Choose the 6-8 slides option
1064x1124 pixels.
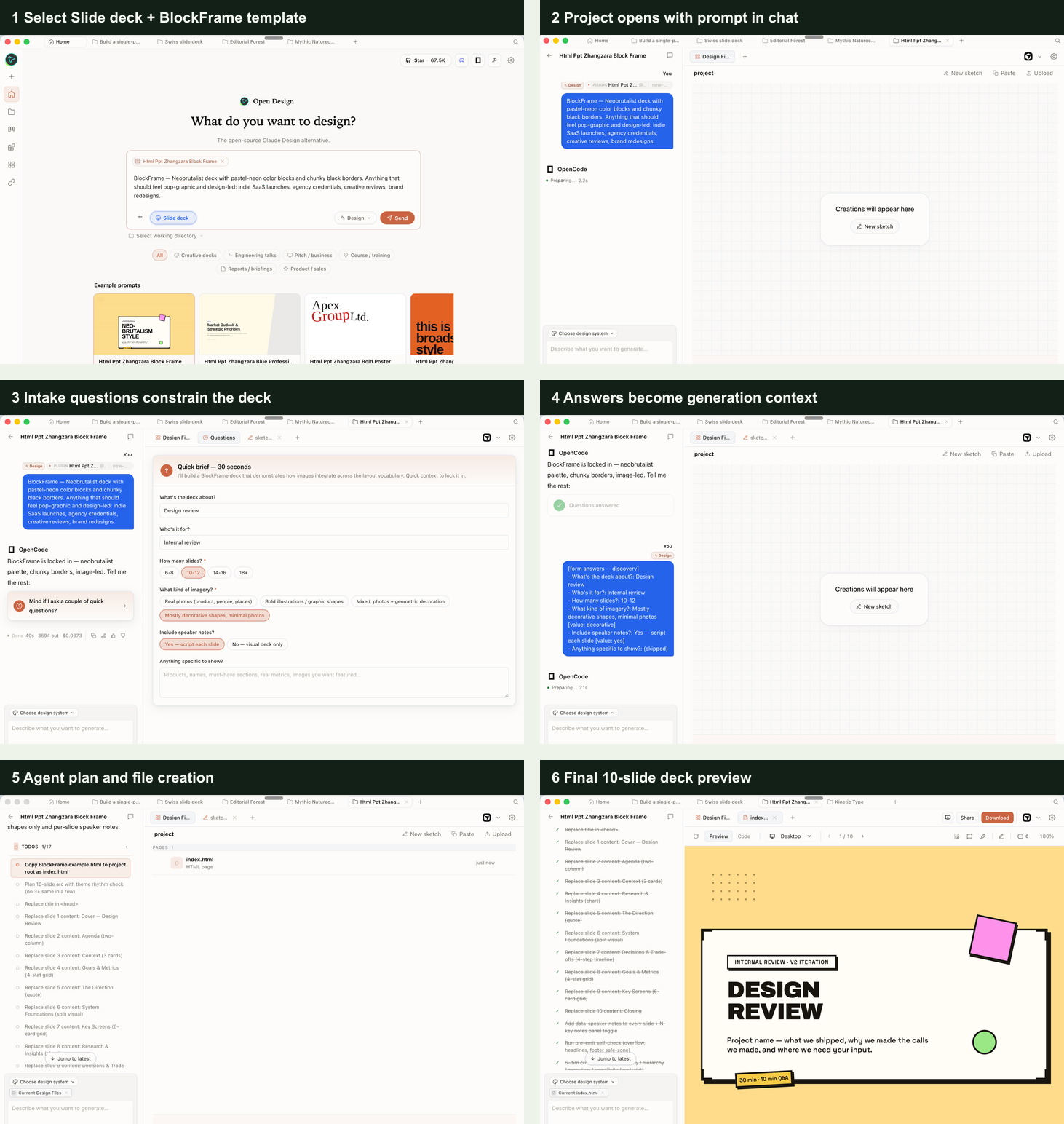(x=169, y=573)
